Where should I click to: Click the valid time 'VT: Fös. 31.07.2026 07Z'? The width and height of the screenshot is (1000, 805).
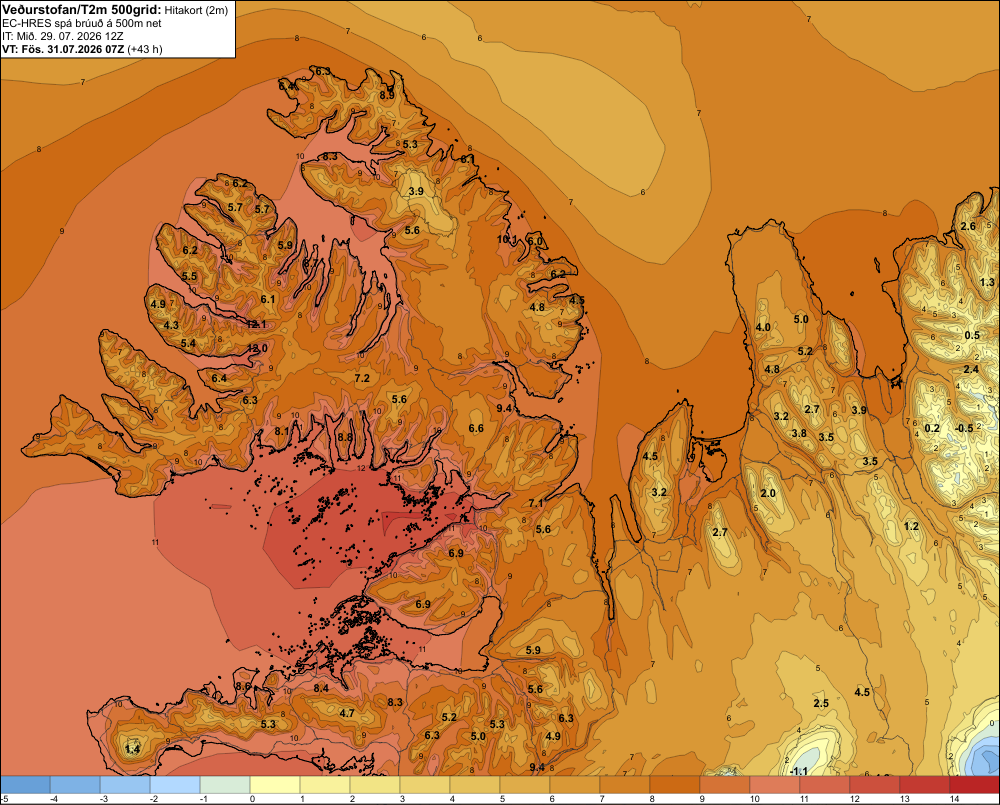coord(63,49)
